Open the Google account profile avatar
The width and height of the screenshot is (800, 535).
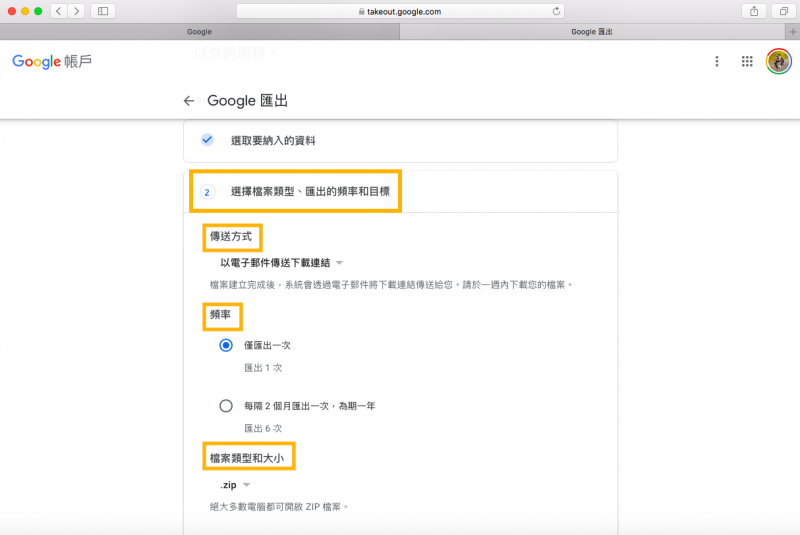[779, 61]
